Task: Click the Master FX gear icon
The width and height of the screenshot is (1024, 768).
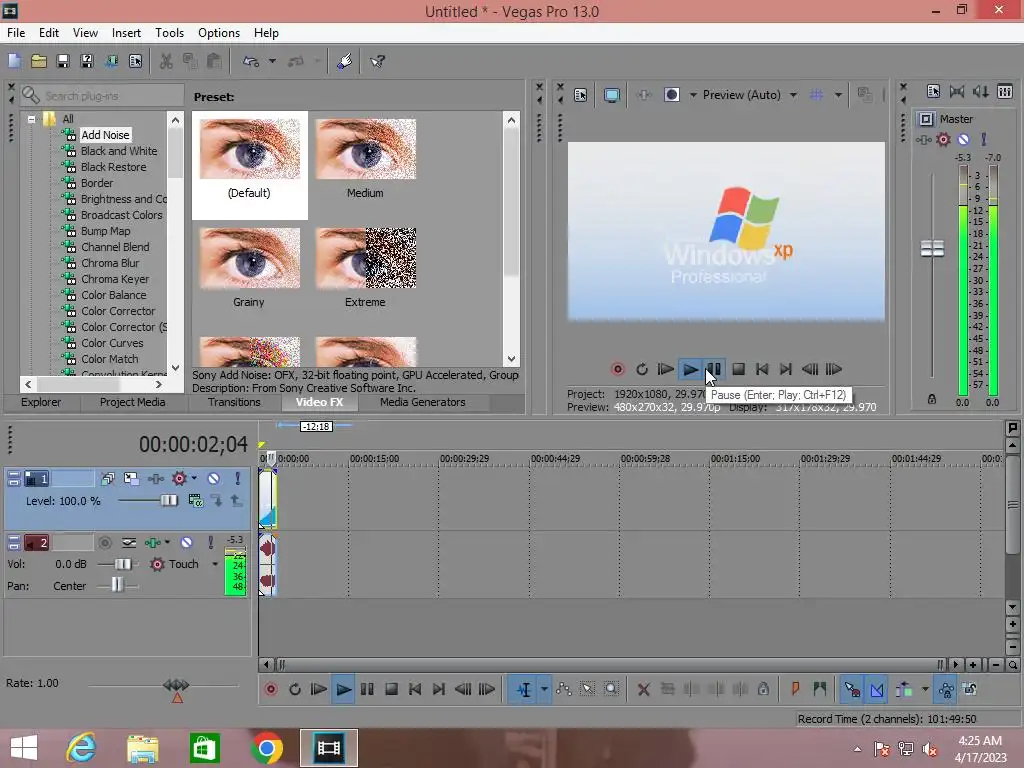Action: click(x=943, y=139)
